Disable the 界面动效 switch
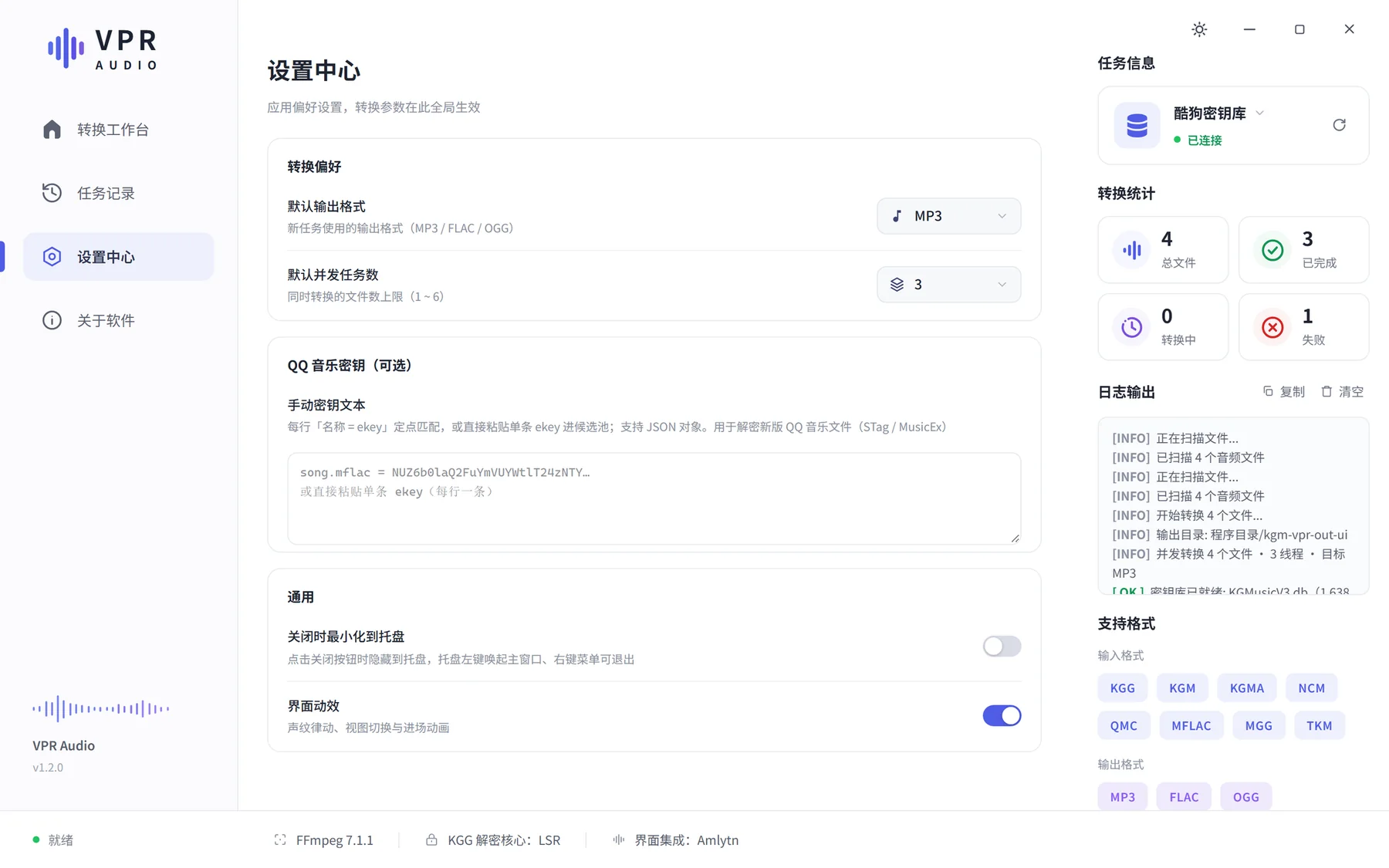Screen dimensions: 1389x868 pos(1002,715)
